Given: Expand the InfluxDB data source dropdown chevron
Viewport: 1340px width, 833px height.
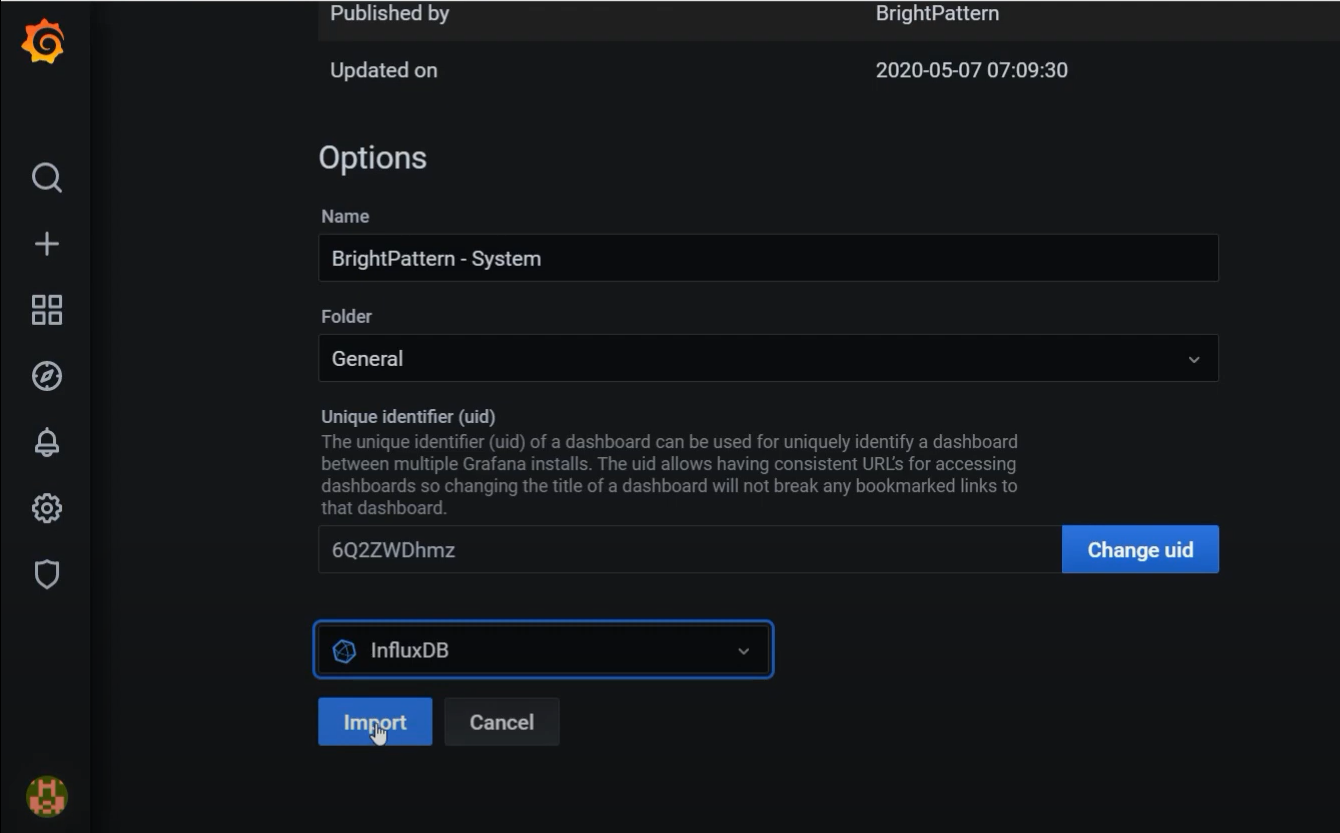Looking at the screenshot, I should [743, 651].
